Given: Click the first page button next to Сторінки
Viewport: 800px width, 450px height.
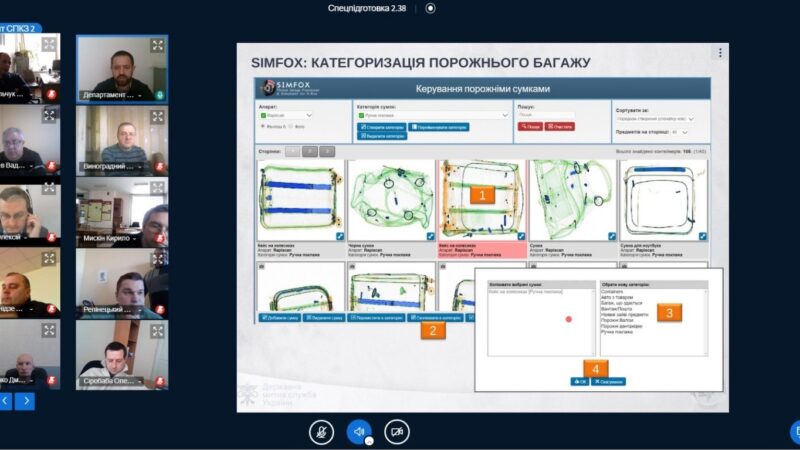Looking at the screenshot, I should pos(292,152).
